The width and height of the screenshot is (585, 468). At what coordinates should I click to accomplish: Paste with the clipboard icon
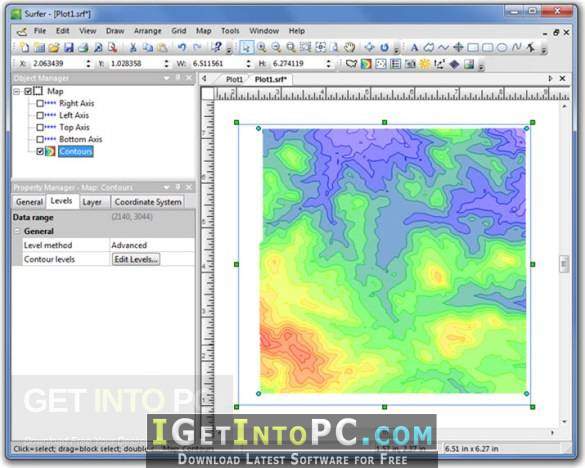162,47
